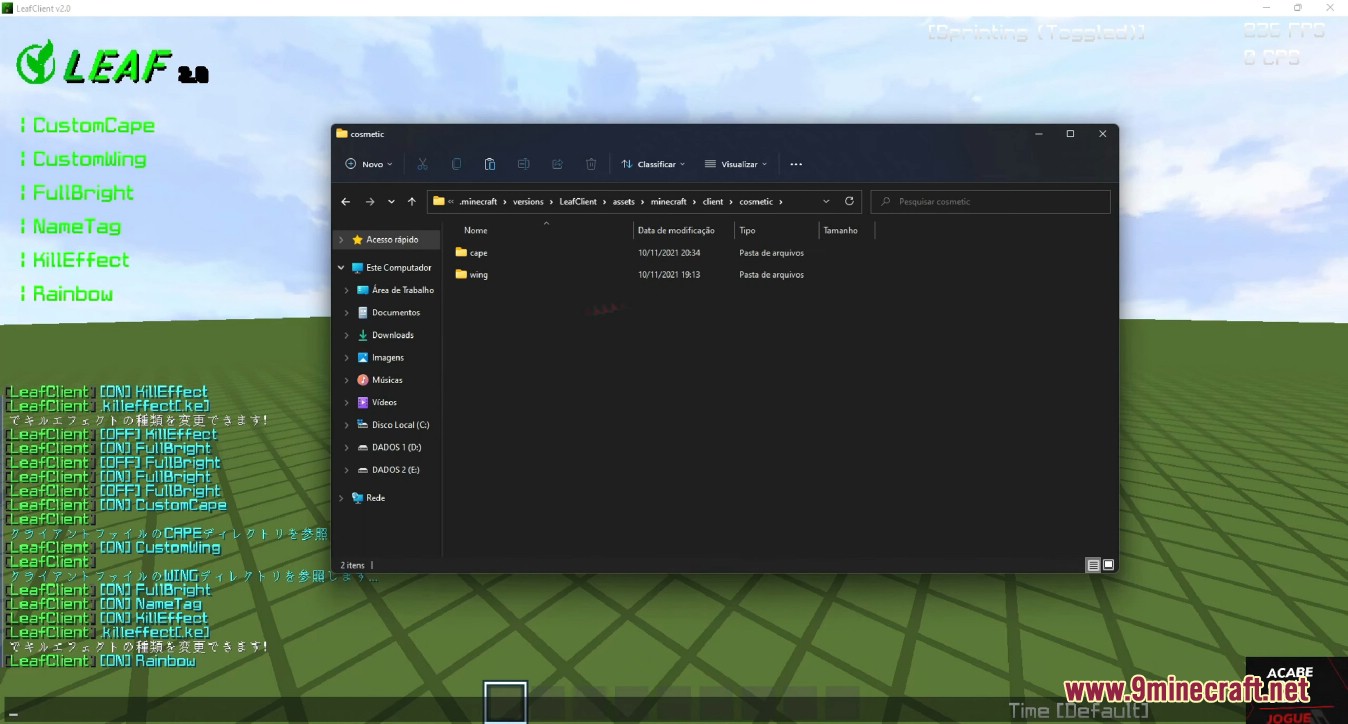Click the LeafClient breadcrumb segment

coord(578,201)
